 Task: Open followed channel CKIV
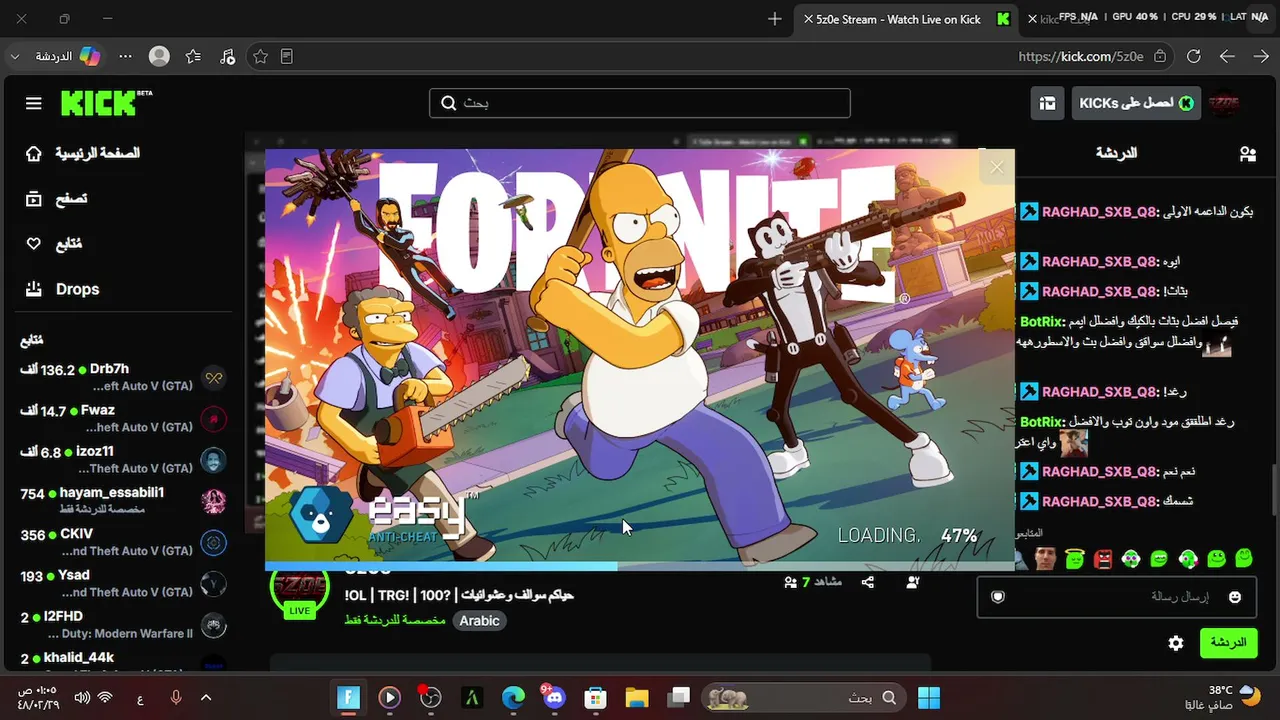pyautogui.click(x=122, y=542)
